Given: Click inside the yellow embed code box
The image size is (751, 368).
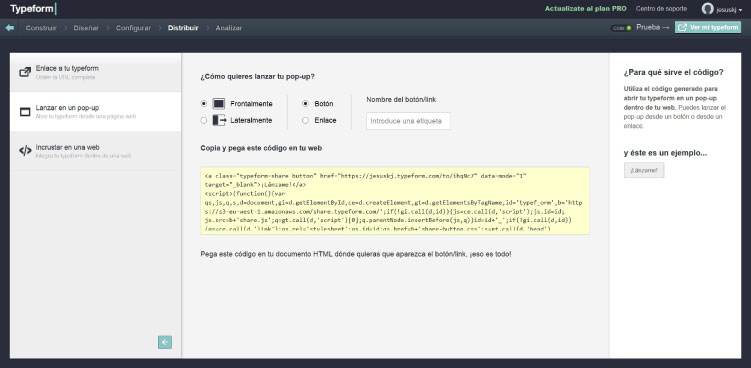Looking at the screenshot, I should click(395, 201).
